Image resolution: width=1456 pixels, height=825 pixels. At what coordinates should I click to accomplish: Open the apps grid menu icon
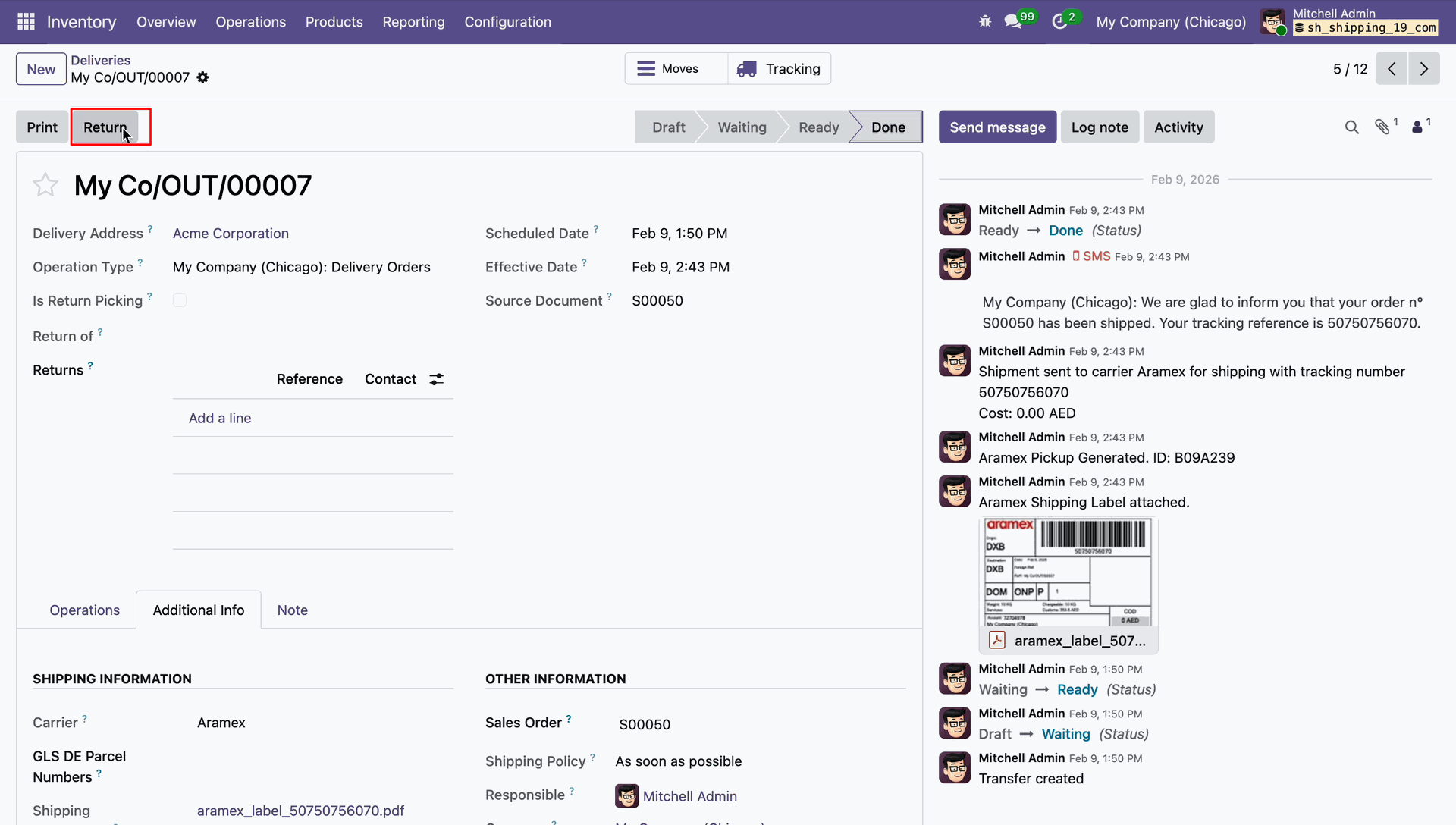click(26, 22)
